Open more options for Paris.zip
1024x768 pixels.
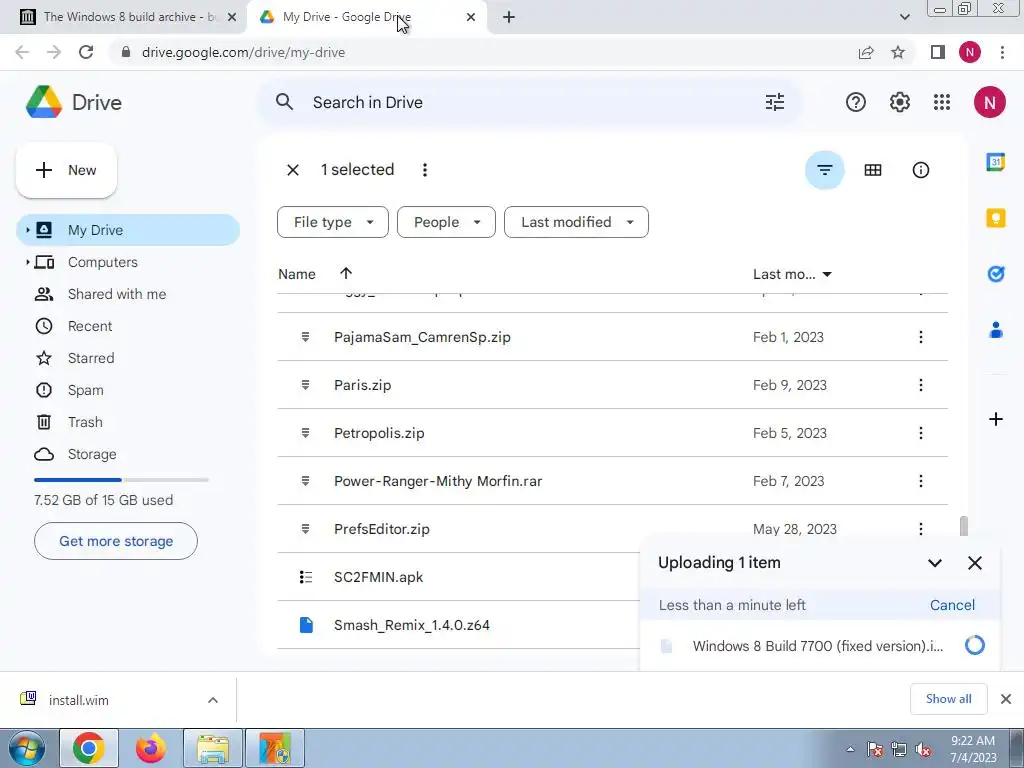click(920, 385)
